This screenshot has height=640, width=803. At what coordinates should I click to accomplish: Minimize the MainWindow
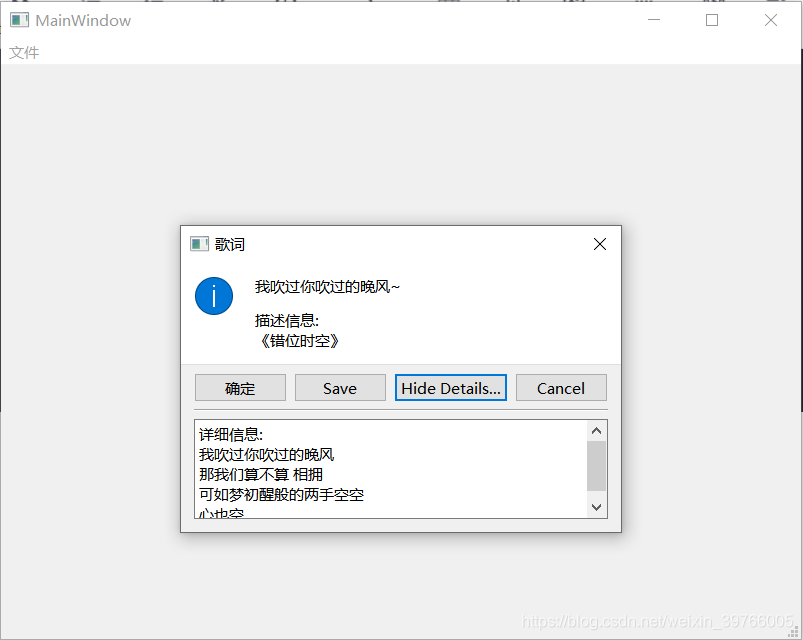654,20
